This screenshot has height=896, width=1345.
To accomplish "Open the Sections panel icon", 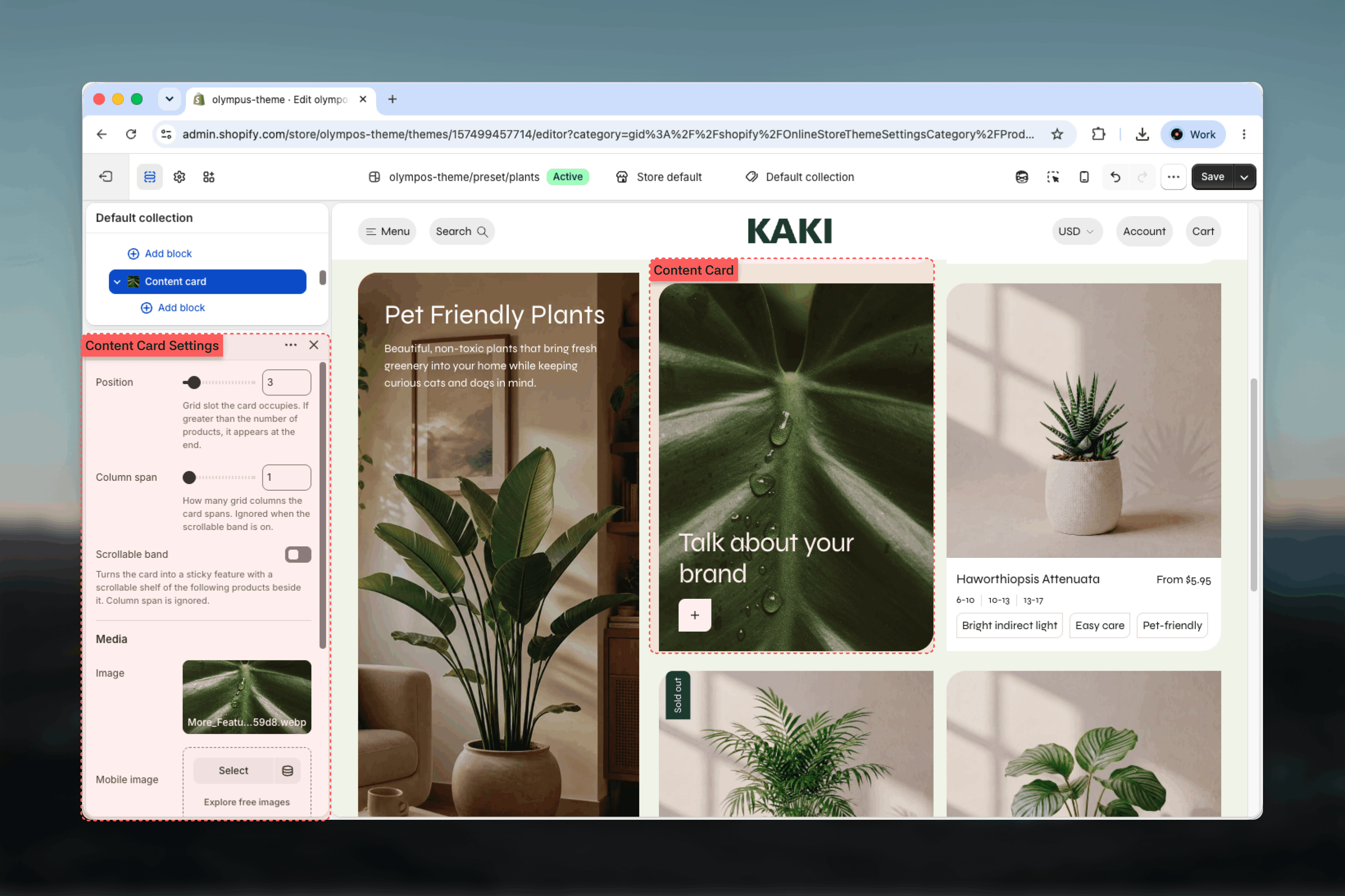I will click(x=150, y=177).
